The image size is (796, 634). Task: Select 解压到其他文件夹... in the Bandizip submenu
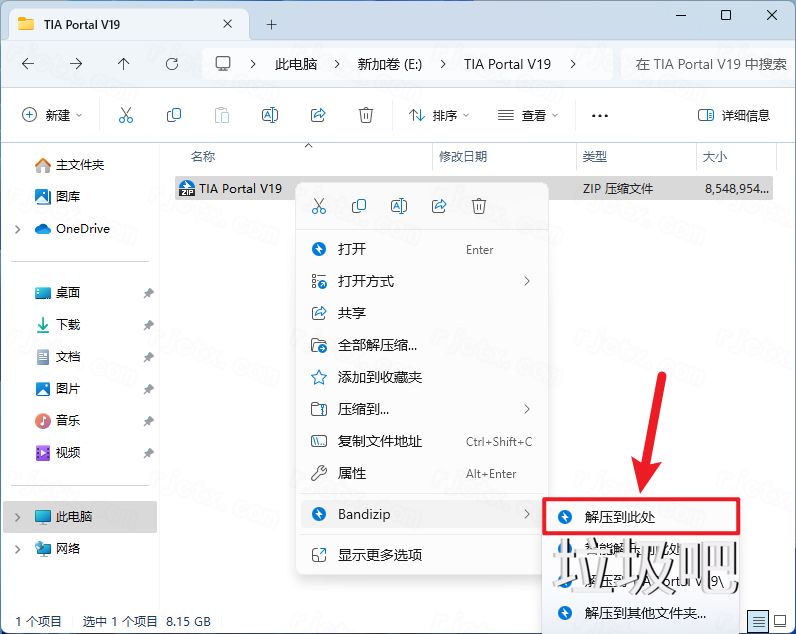(x=641, y=613)
